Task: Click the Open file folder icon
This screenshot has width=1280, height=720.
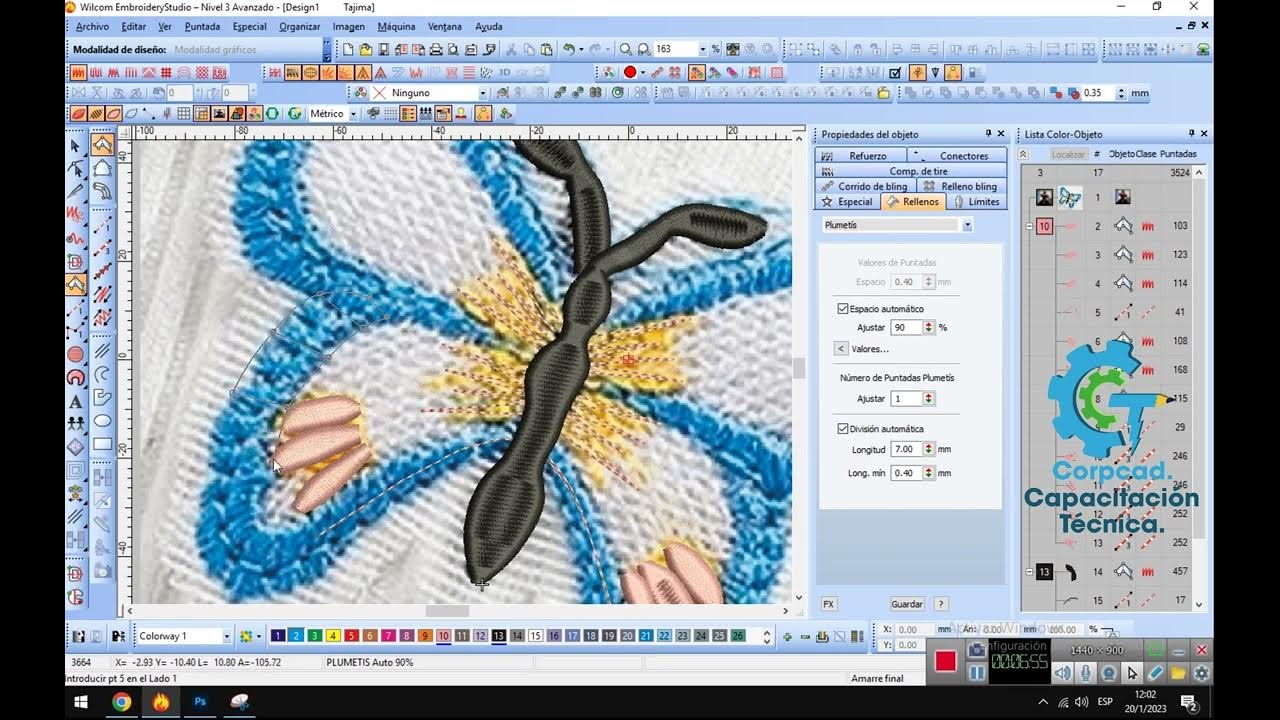Action: 366,49
